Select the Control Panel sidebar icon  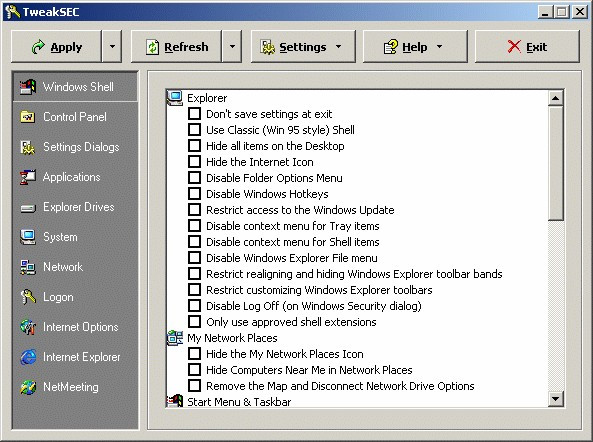28,117
